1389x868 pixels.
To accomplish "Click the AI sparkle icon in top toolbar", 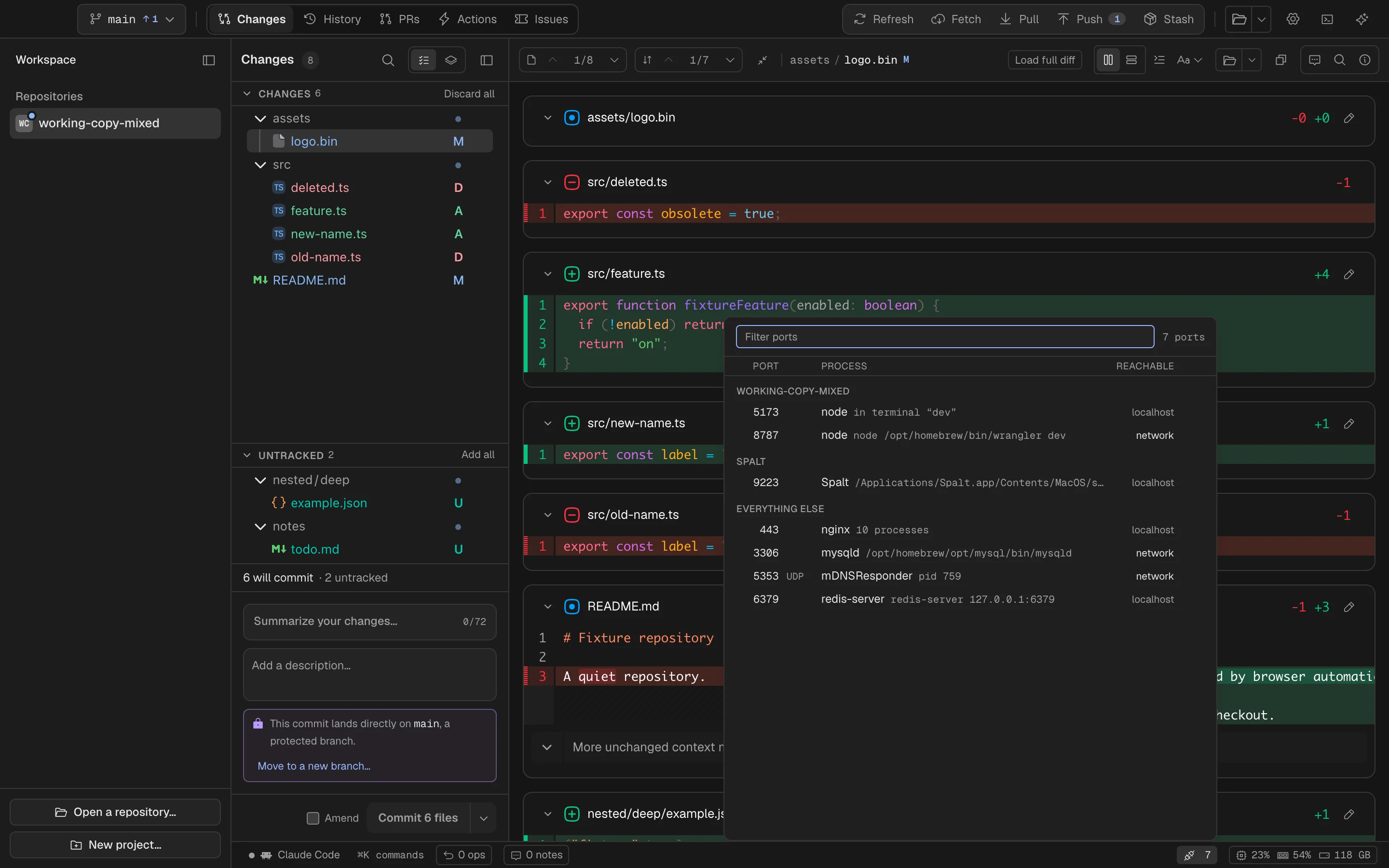I will click(1362, 19).
